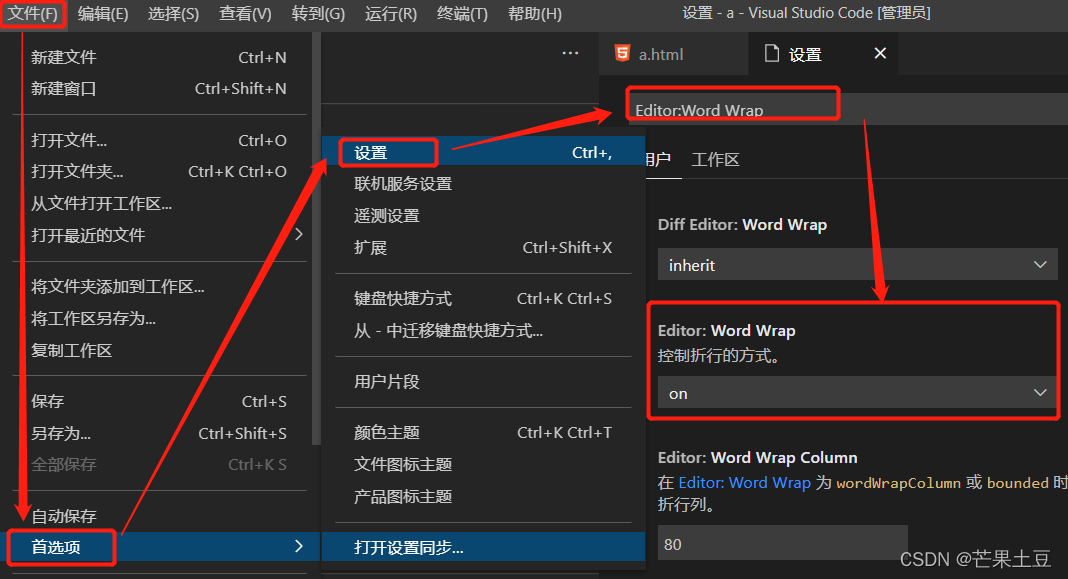Select 将工作区另存为... entry
Screen dimensions: 1068x579
pos(159,319)
